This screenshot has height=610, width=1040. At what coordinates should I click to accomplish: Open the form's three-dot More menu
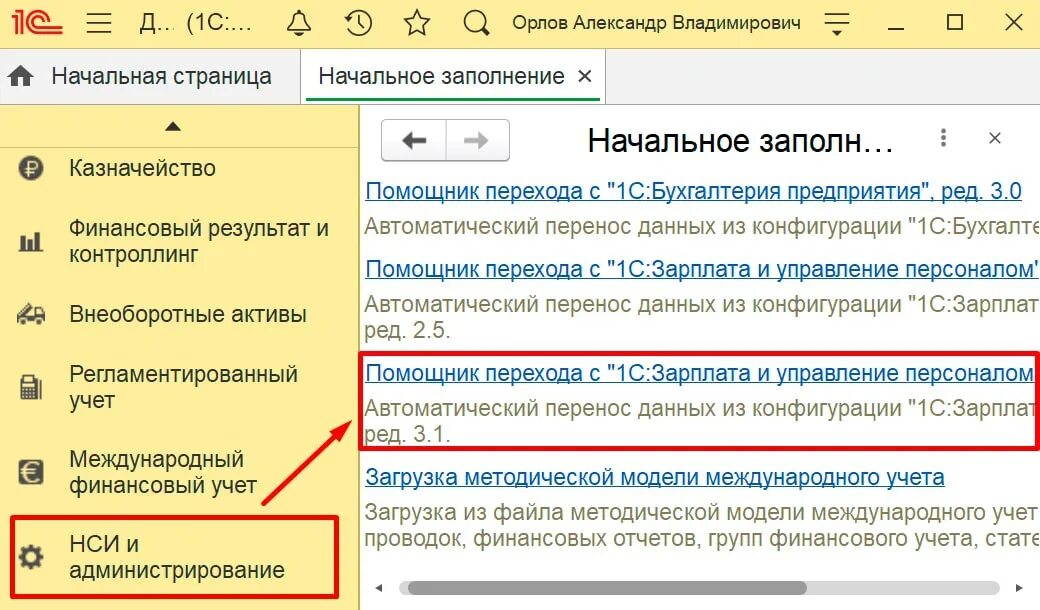pos(943,138)
